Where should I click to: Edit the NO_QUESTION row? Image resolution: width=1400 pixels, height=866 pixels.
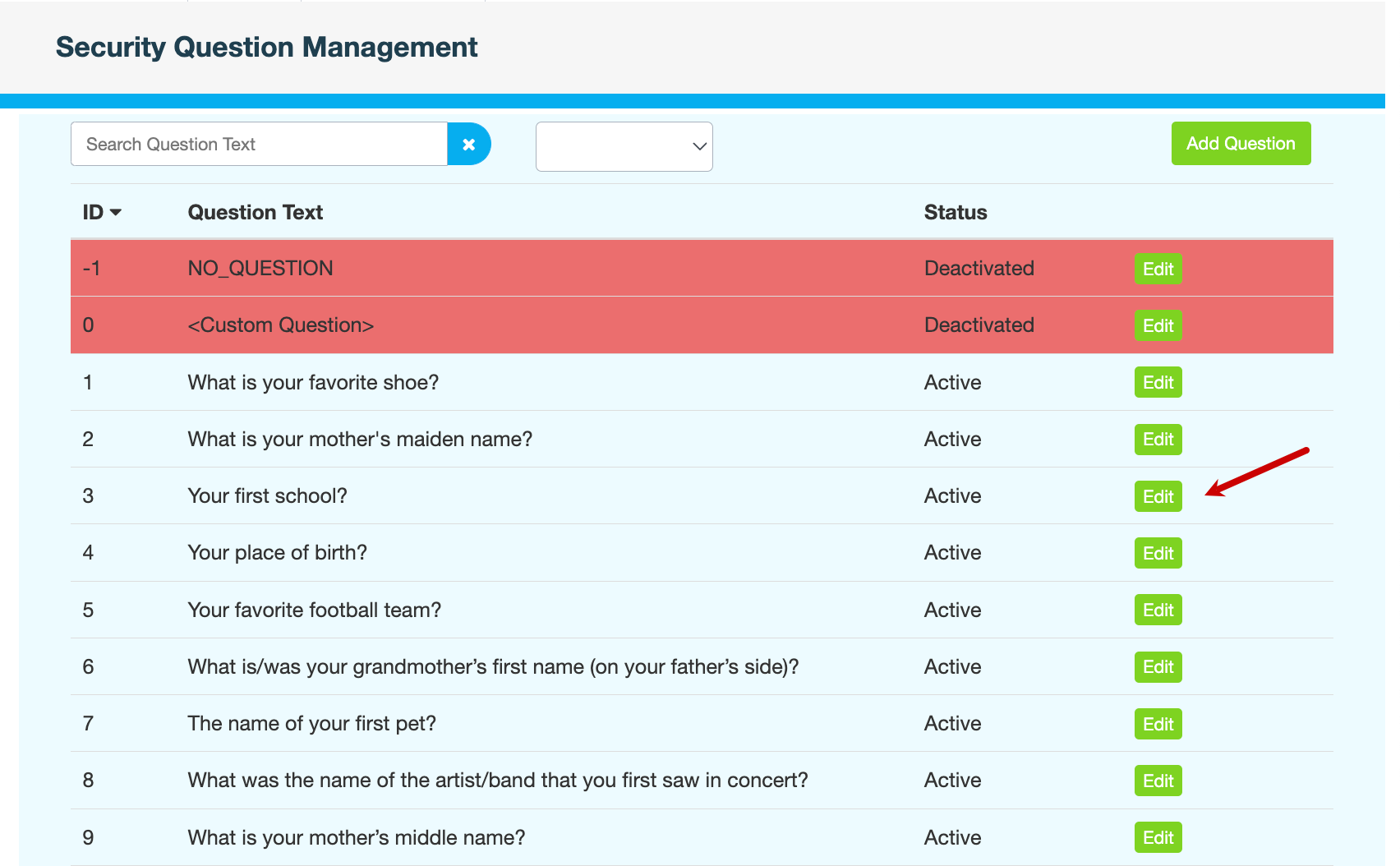click(x=1158, y=269)
